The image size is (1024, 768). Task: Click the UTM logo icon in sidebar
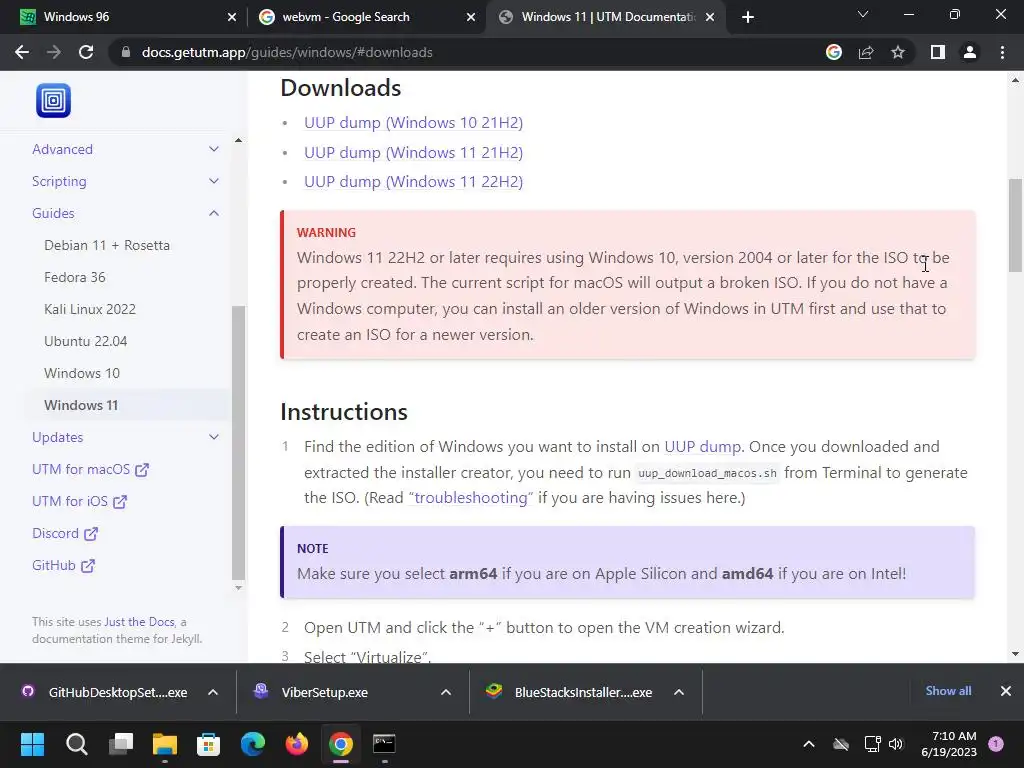[54, 101]
